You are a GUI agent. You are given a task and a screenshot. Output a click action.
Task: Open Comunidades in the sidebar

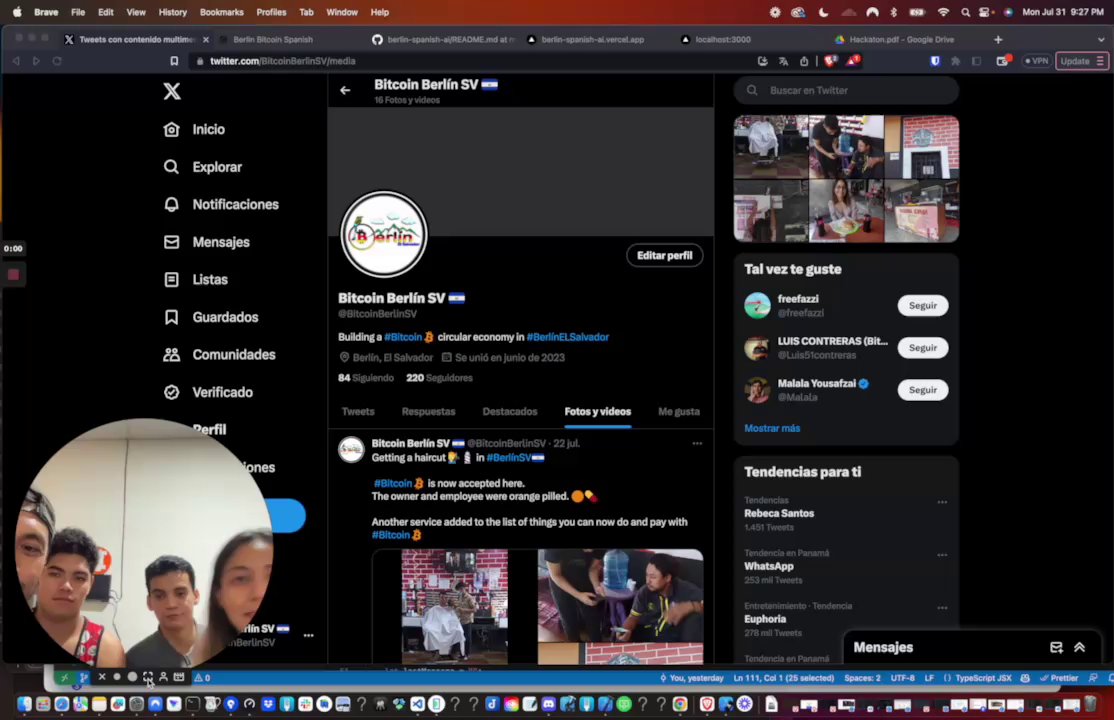tap(219, 355)
